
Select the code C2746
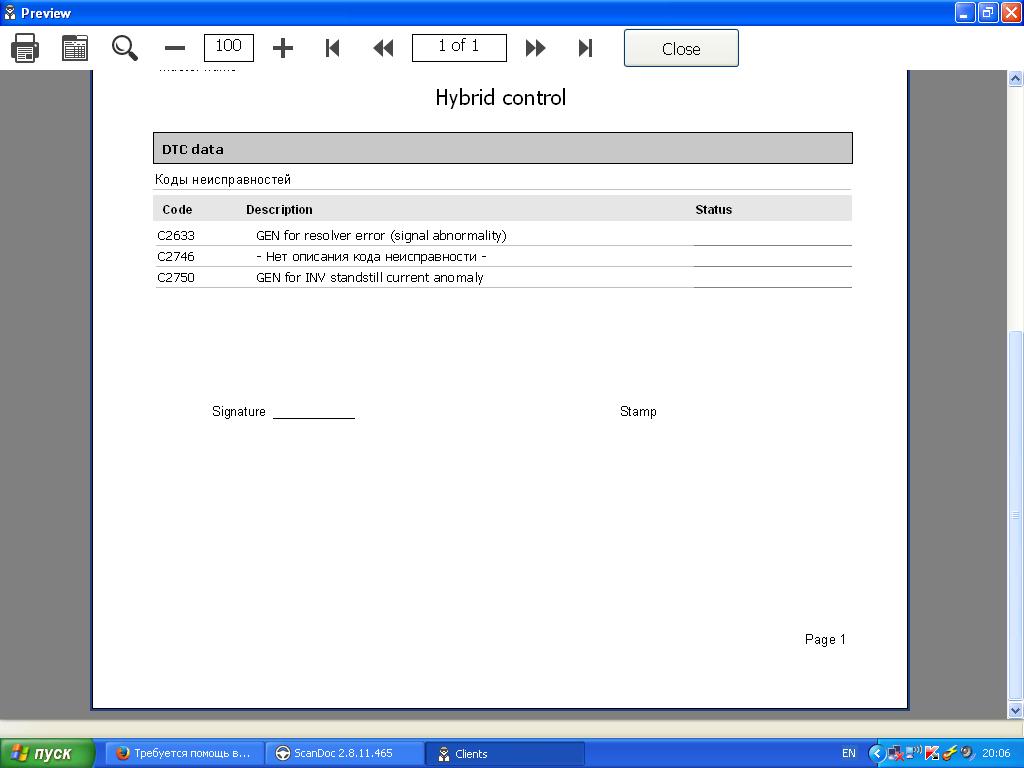(x=176, y=257)
